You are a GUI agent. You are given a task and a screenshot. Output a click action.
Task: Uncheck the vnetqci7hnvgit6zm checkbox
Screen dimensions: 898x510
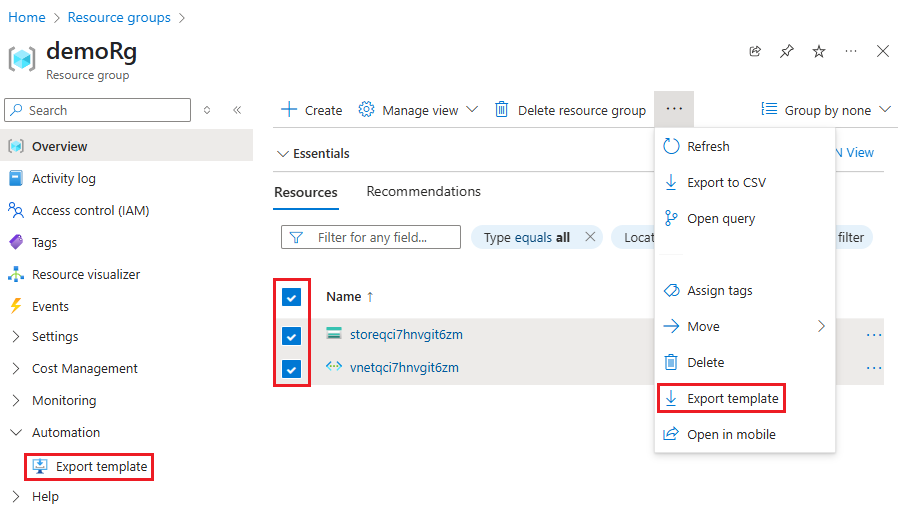(x=292, y=369)
